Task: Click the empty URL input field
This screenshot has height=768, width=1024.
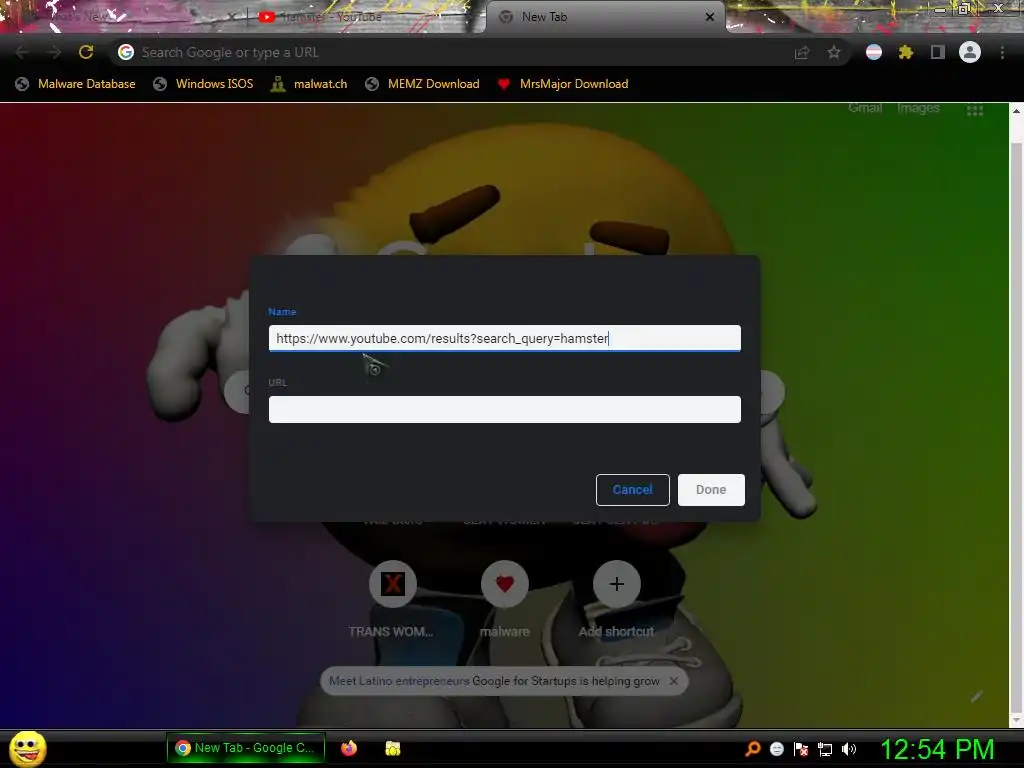Action: click(505, 409)
